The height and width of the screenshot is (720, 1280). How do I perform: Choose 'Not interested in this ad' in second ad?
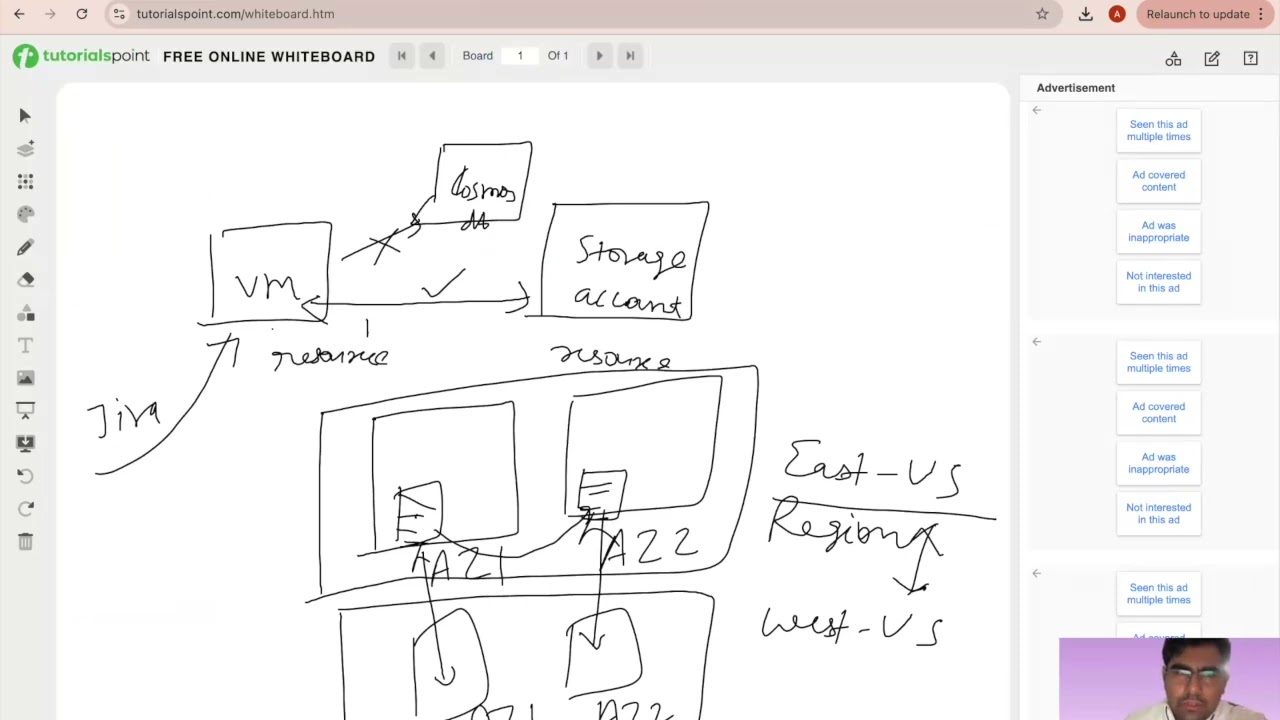1158,514
